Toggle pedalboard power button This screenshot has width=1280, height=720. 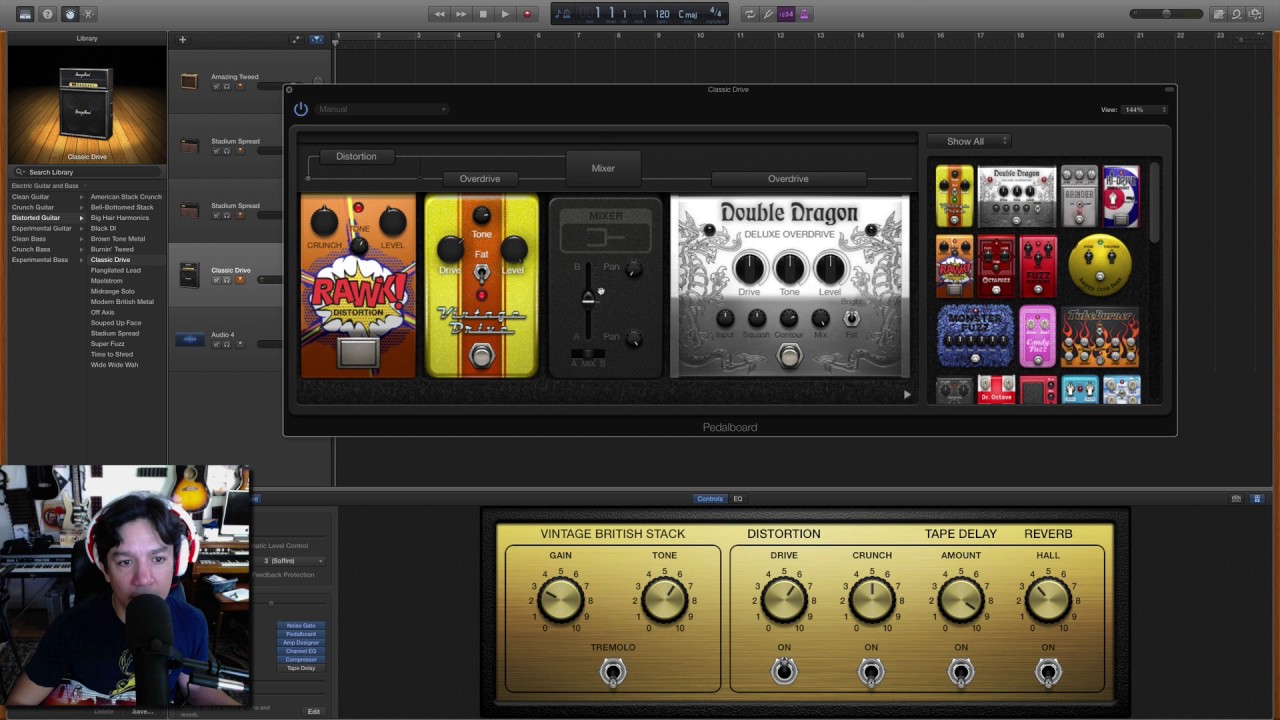[x=301, y=109]
